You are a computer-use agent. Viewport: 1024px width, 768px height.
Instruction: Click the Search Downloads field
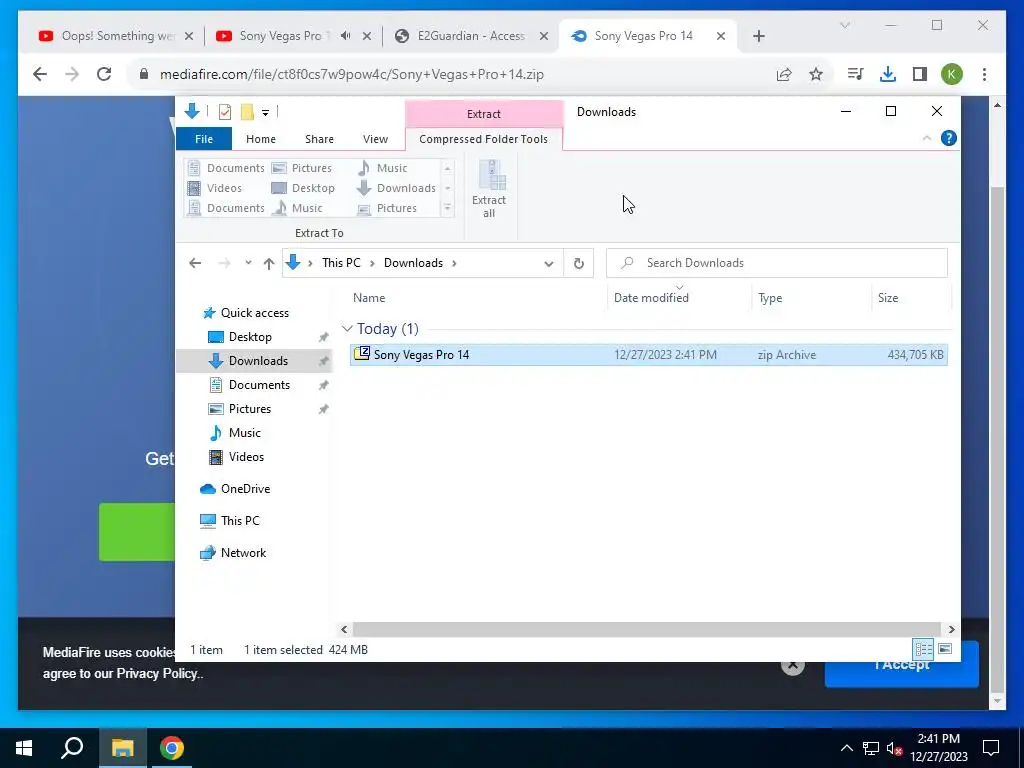776,263
